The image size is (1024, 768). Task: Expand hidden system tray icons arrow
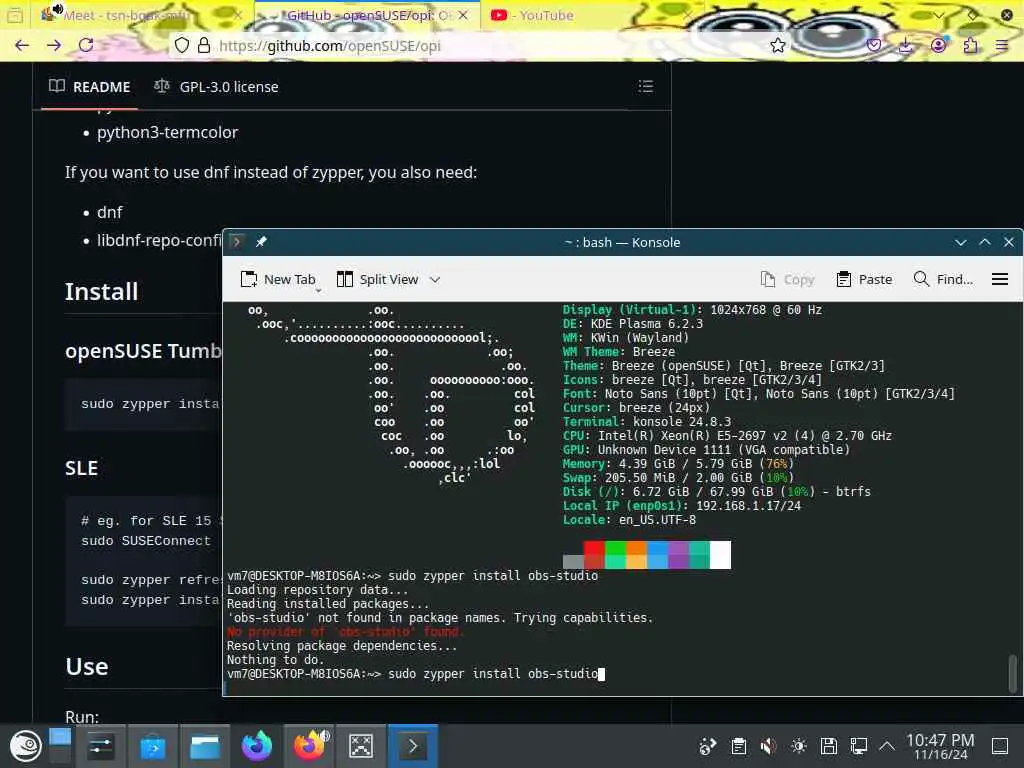click(x=887, y=746)
